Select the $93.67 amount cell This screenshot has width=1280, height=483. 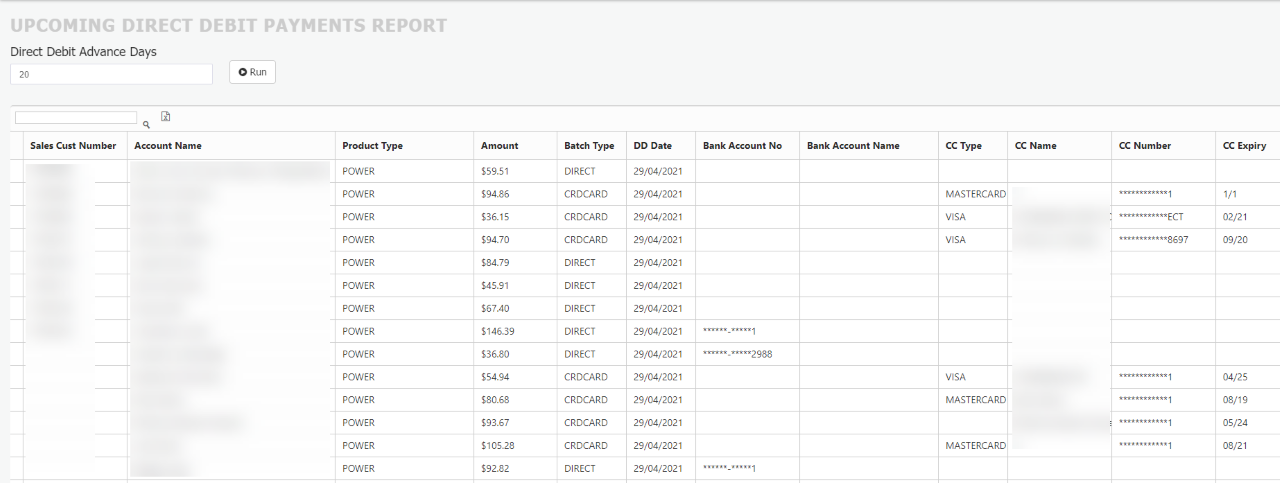[x=495, y=423]
